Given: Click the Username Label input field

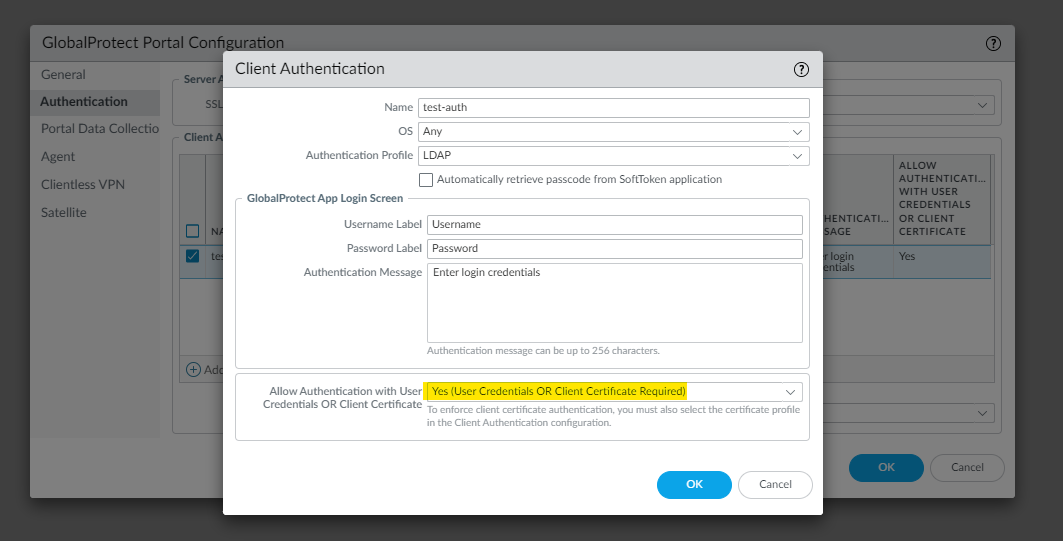Looking at the screenshot, I should click(614, 225).
